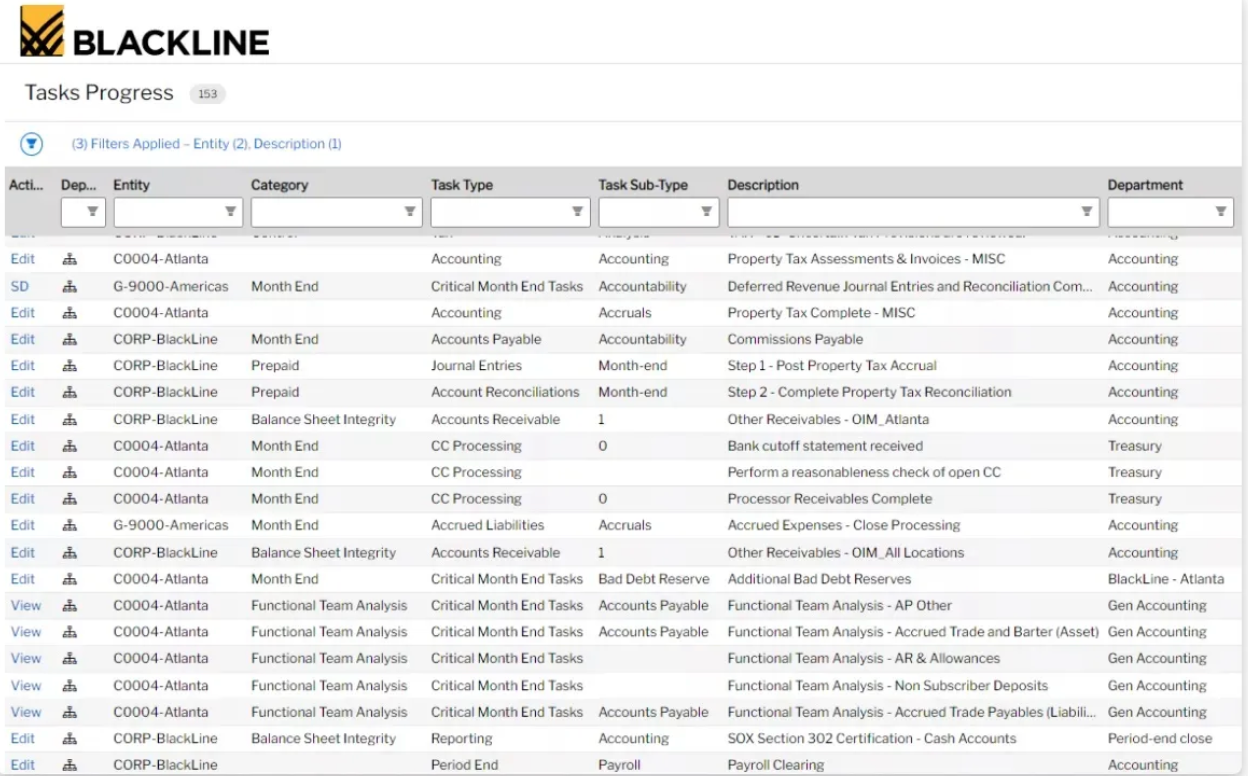This screenshot has height=776, width=1248.
Task: Select the 'Reporting' task type cell
Action: (x=462, y=739)
